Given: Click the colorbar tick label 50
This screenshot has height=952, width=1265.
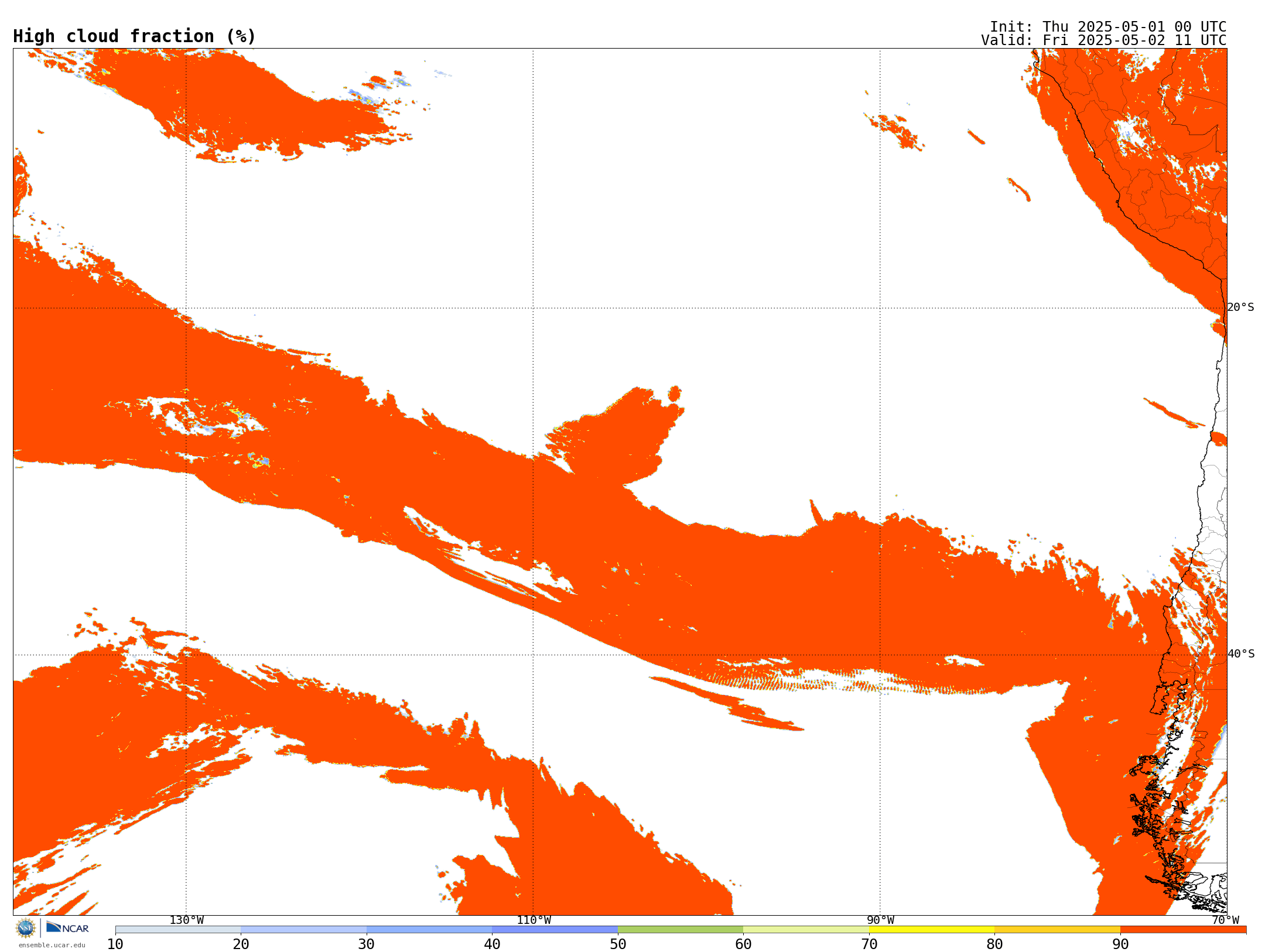Looking at the screenshot, I should point(618,944).
